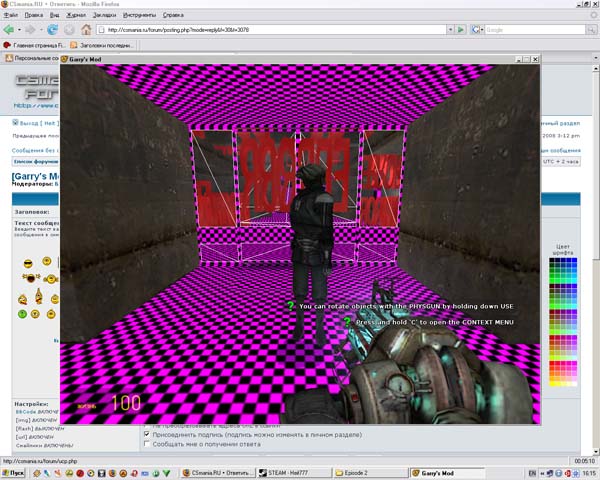Open bookmark Главная страница Fi...
This screenshot has height=480, width=600.
[34, 45]
